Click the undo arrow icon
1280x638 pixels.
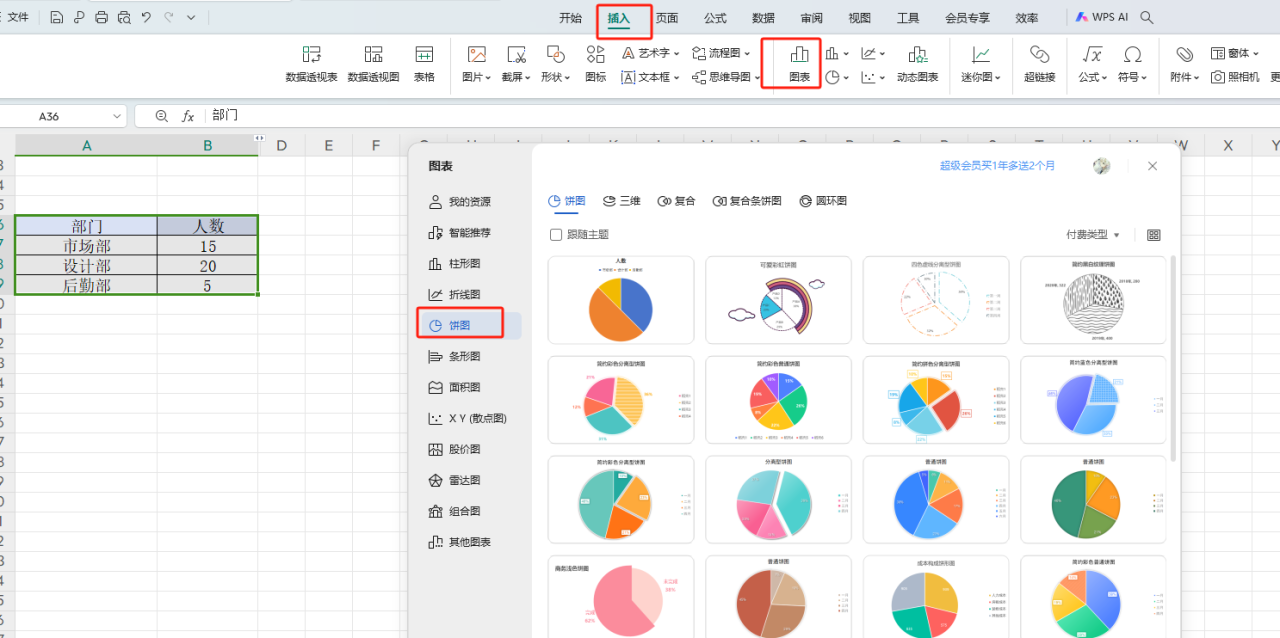146,17
